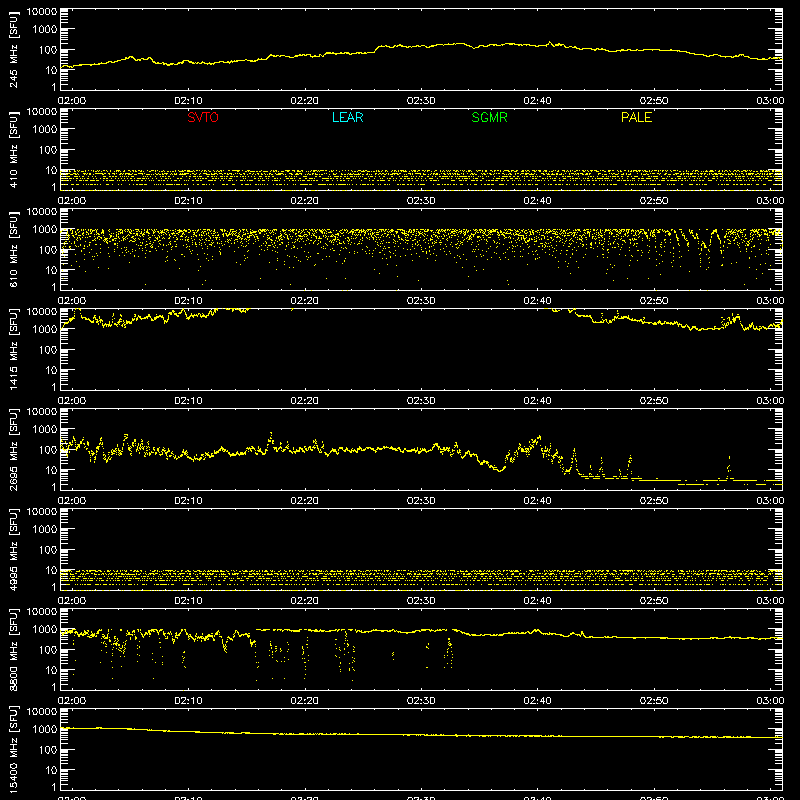Click the 1000 y-axis value on 15400 MHz plot

[x=45, y=730]
